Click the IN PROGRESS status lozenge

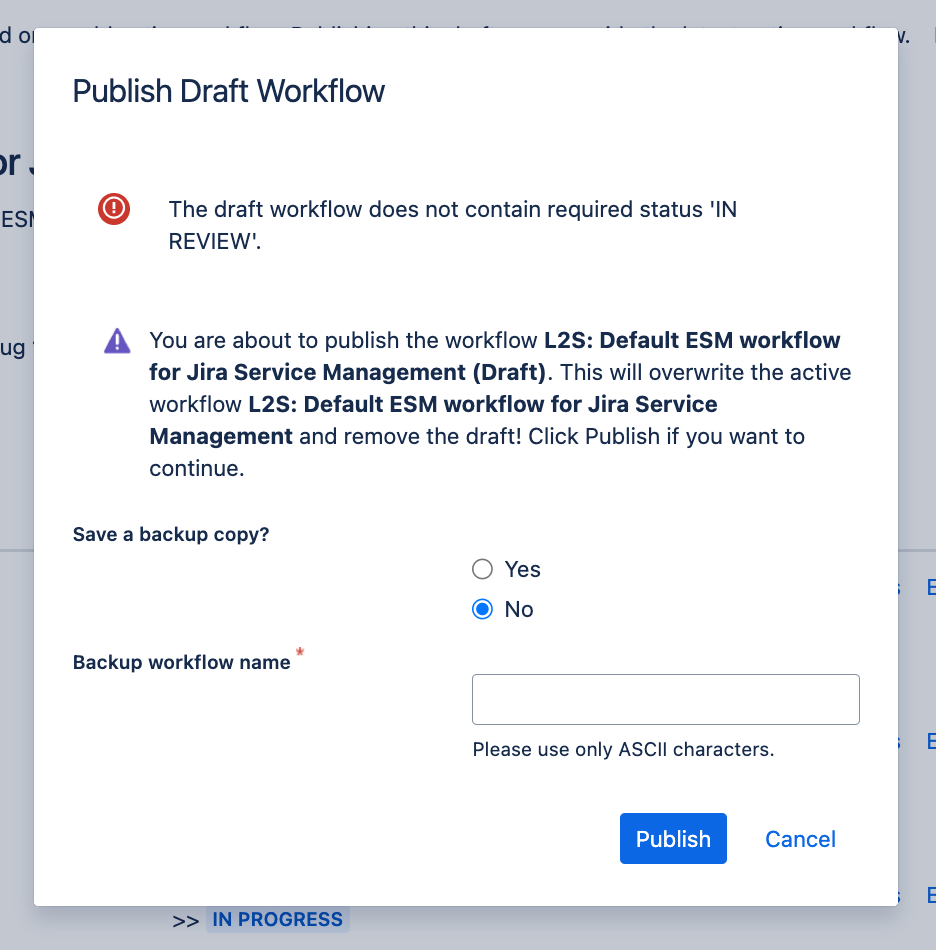click(x=277, y=919)
